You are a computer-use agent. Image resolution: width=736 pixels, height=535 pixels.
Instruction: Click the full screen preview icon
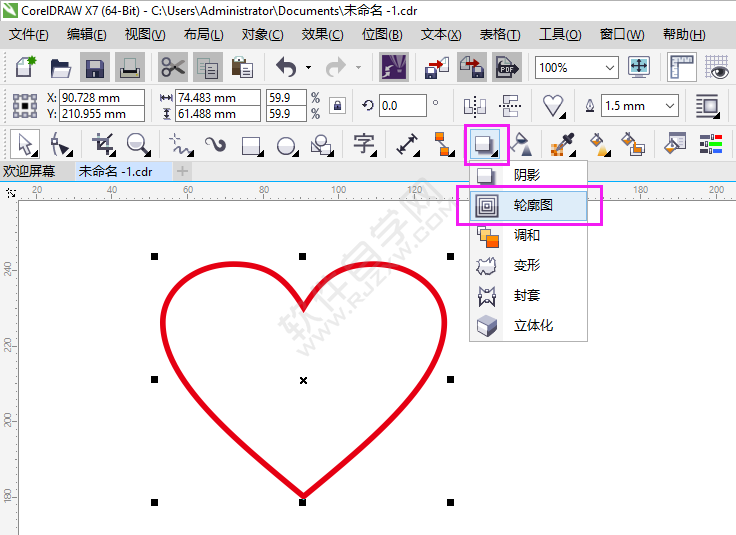[639, 67]
